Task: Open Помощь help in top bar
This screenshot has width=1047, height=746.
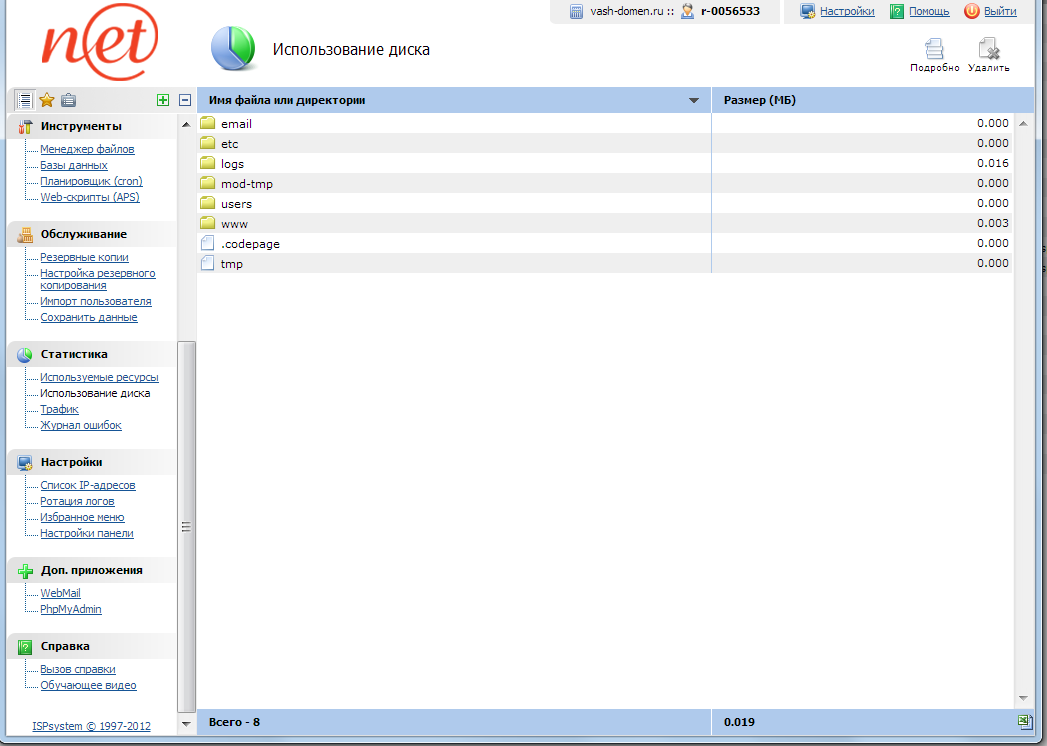Action: [x=929, y=11]
